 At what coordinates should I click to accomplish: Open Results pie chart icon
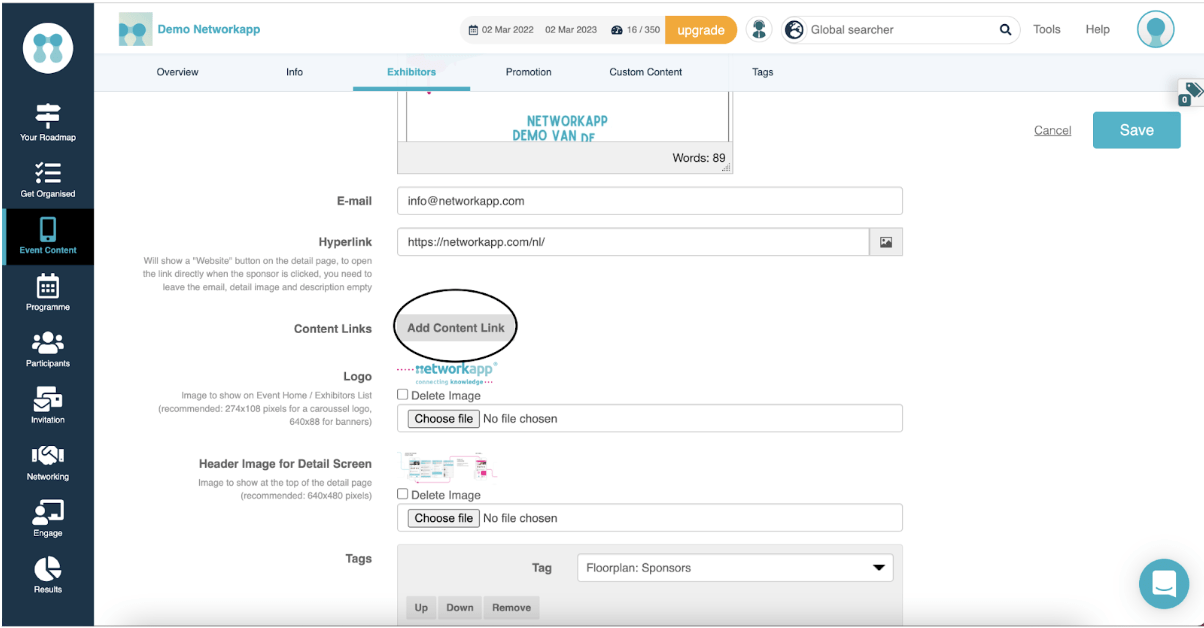tap(48, 569)
